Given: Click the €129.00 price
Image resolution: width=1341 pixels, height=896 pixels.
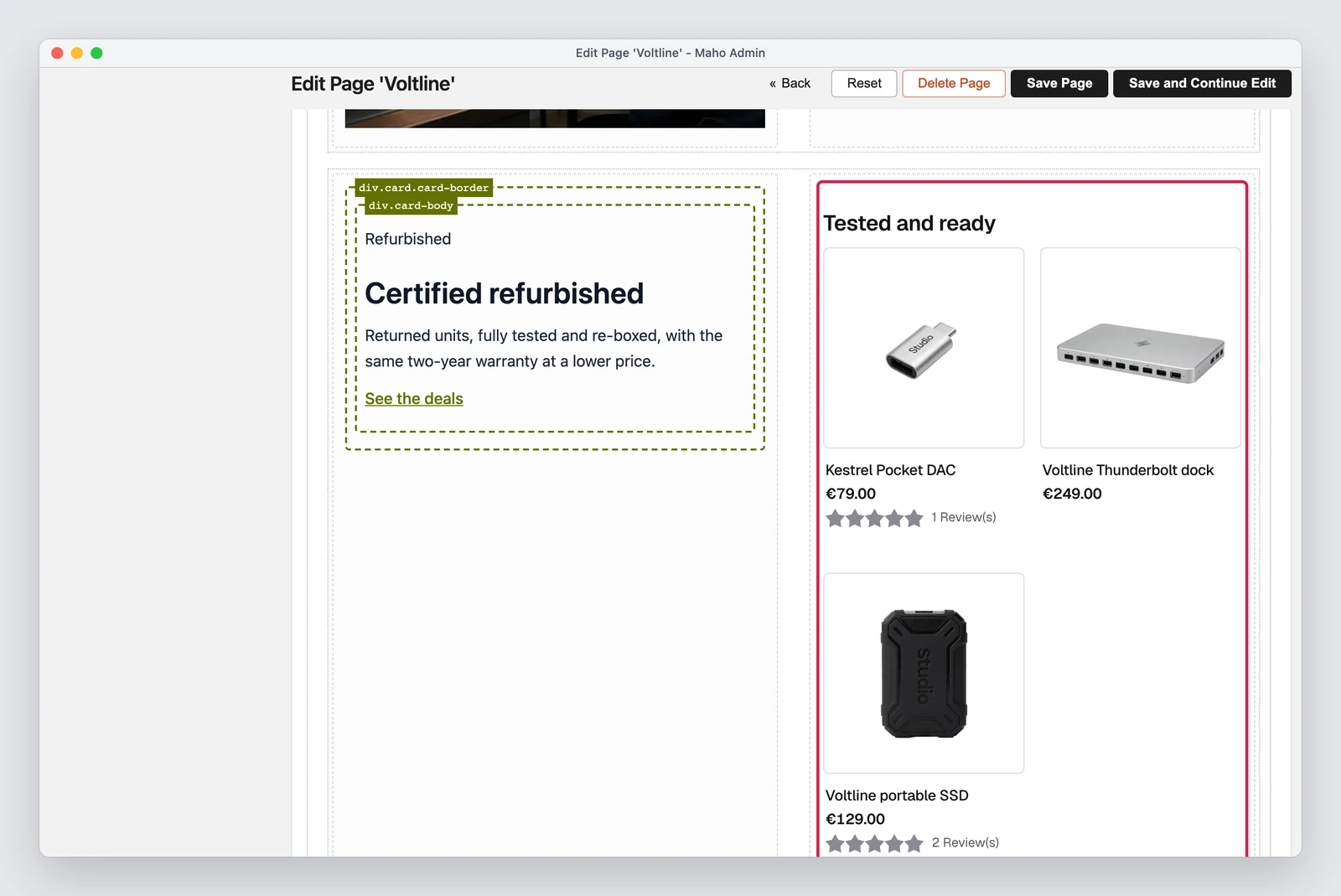Looking at the screenshot, I should [x=855, y=819].
